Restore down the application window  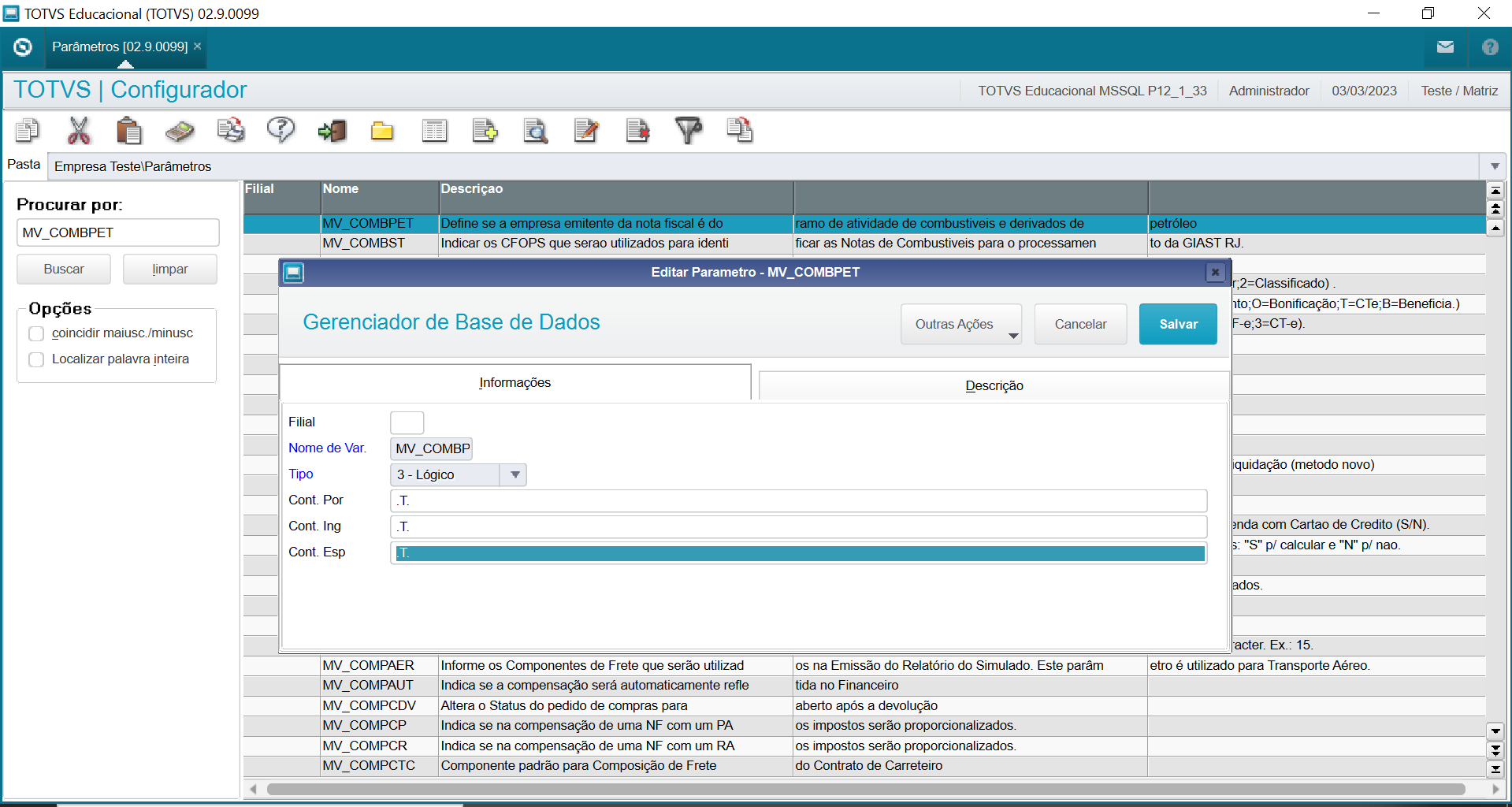coord(1428,13)
